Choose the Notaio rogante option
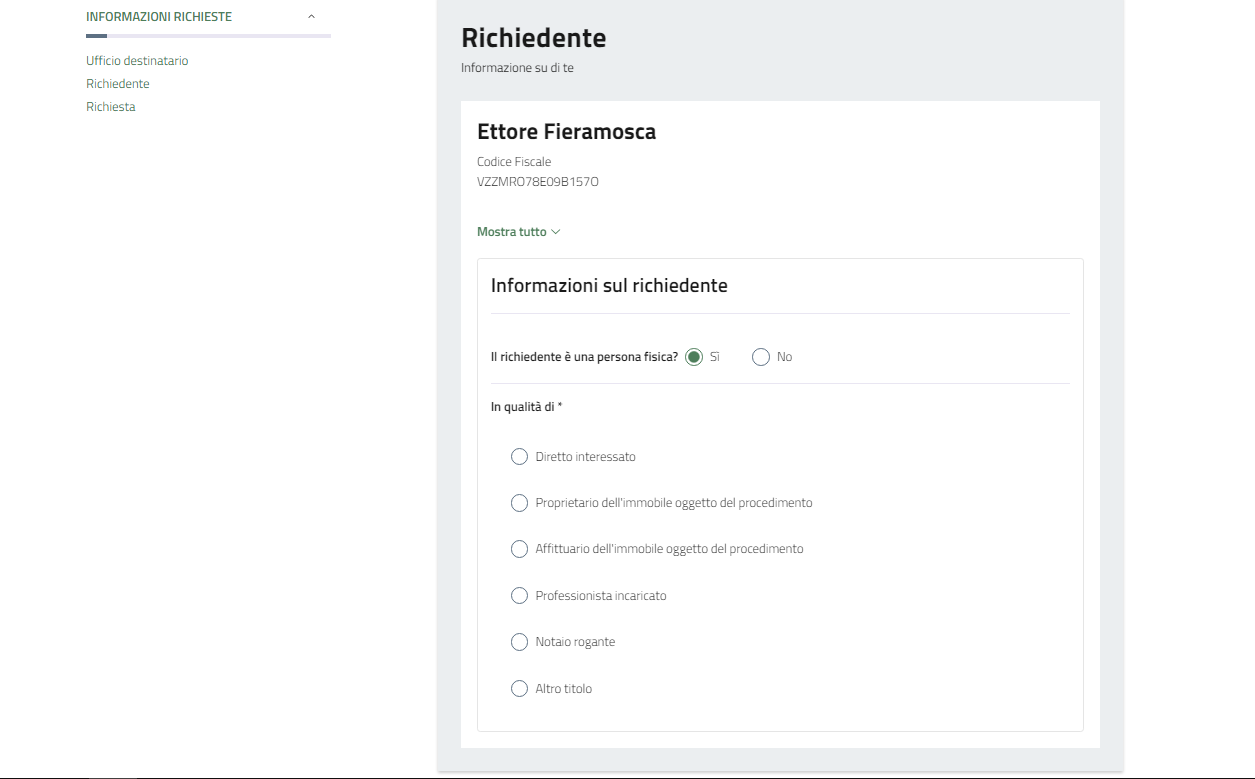 [x=519, y=642]
